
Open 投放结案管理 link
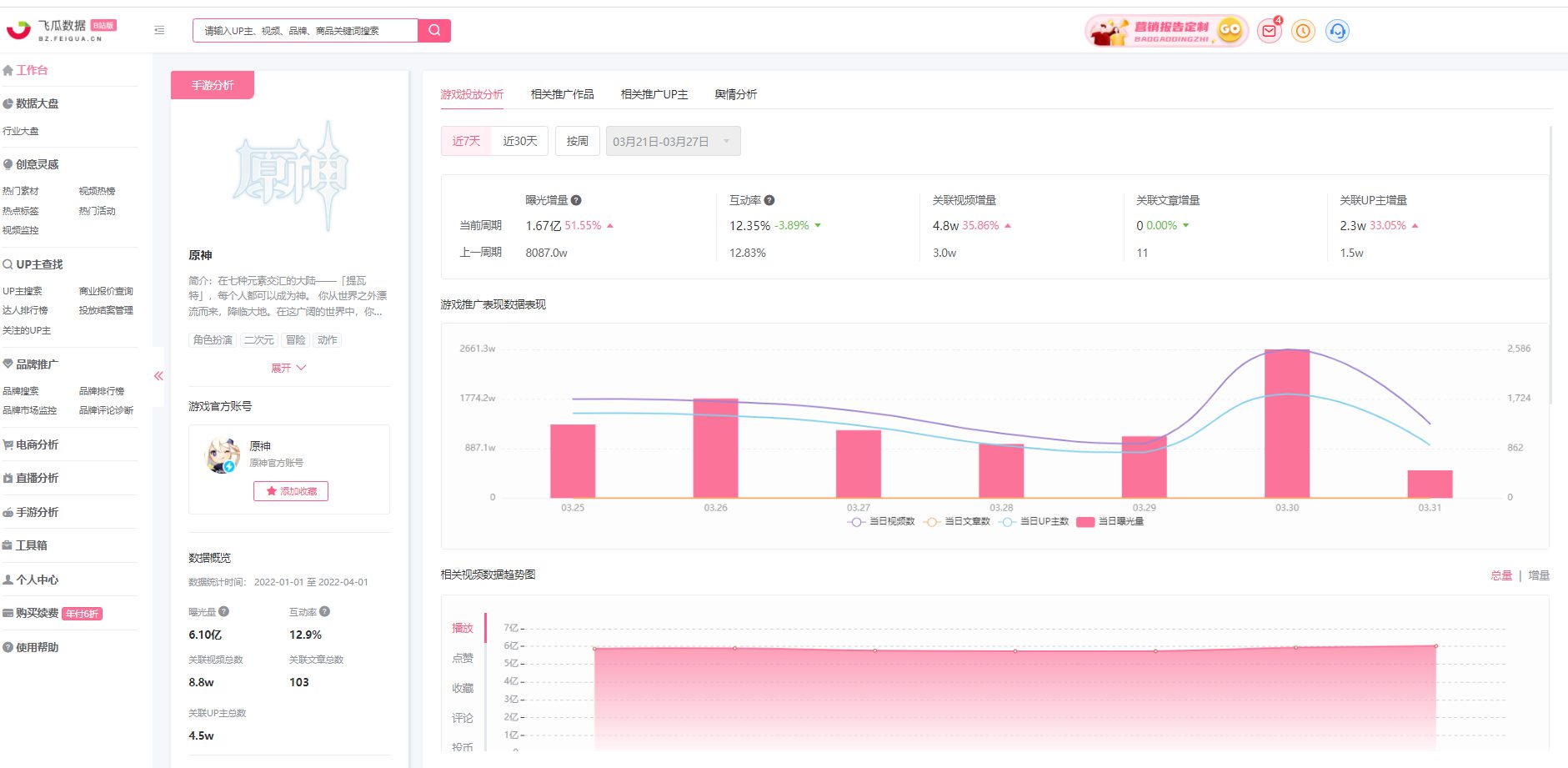[x=106, y=310]
